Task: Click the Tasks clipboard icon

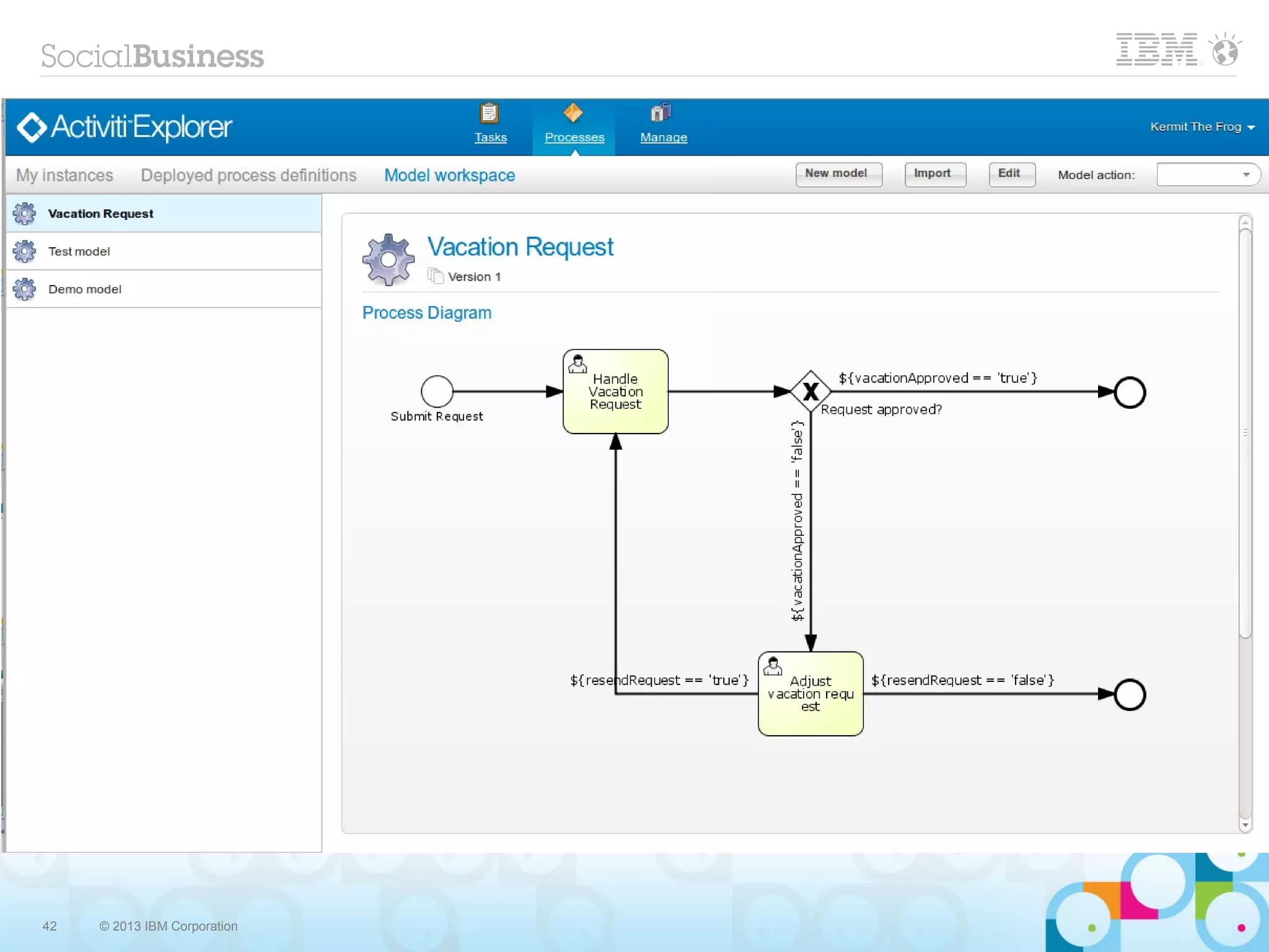Action: tap(490, 113)
